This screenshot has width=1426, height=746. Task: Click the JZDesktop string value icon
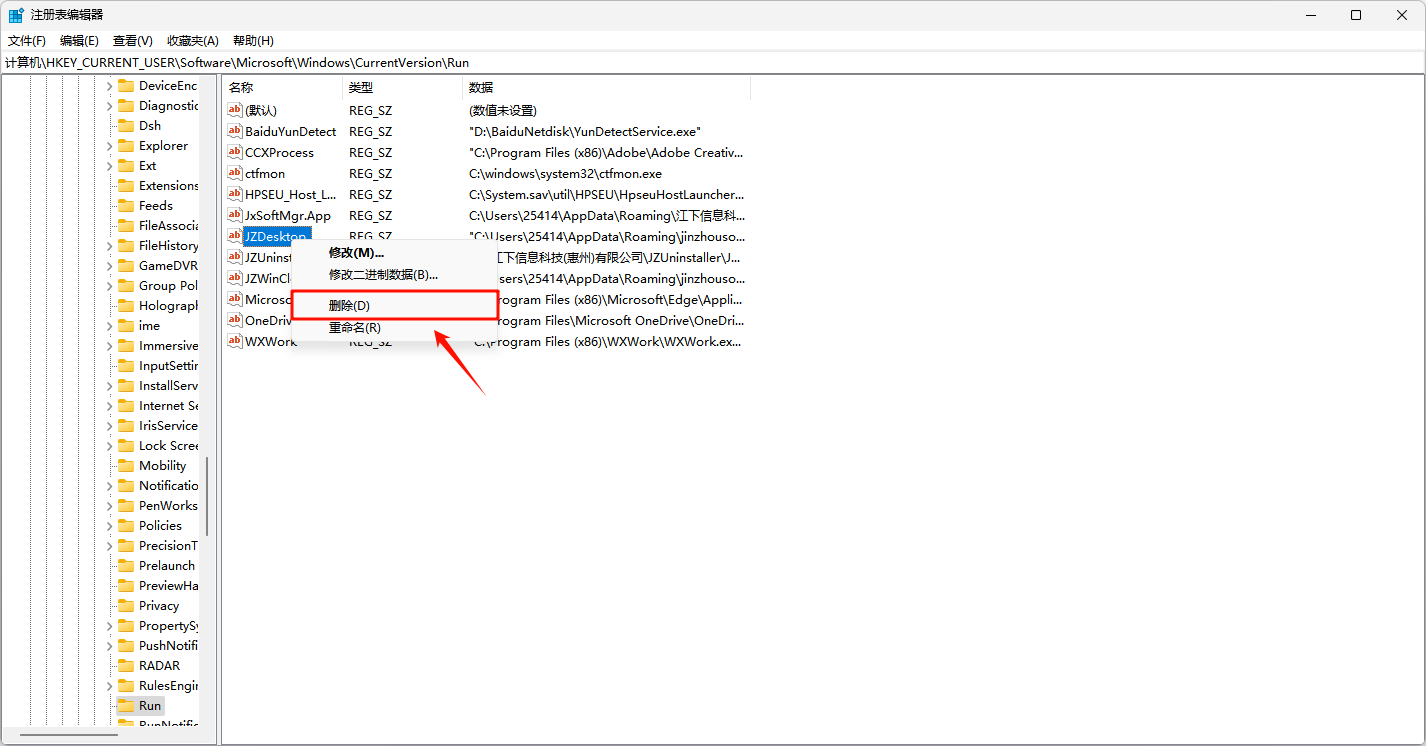point(235,236)
